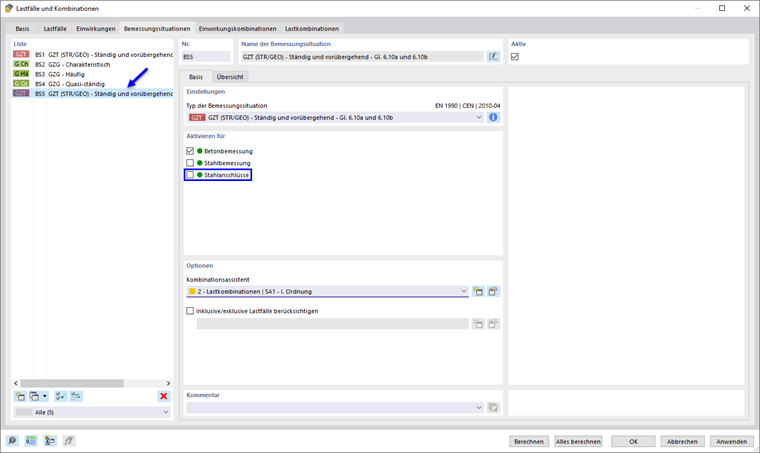Open the Typ der Bemessungssituation dropdown
Viewport: 760px width, 453px height.
[x=479, y=117]
